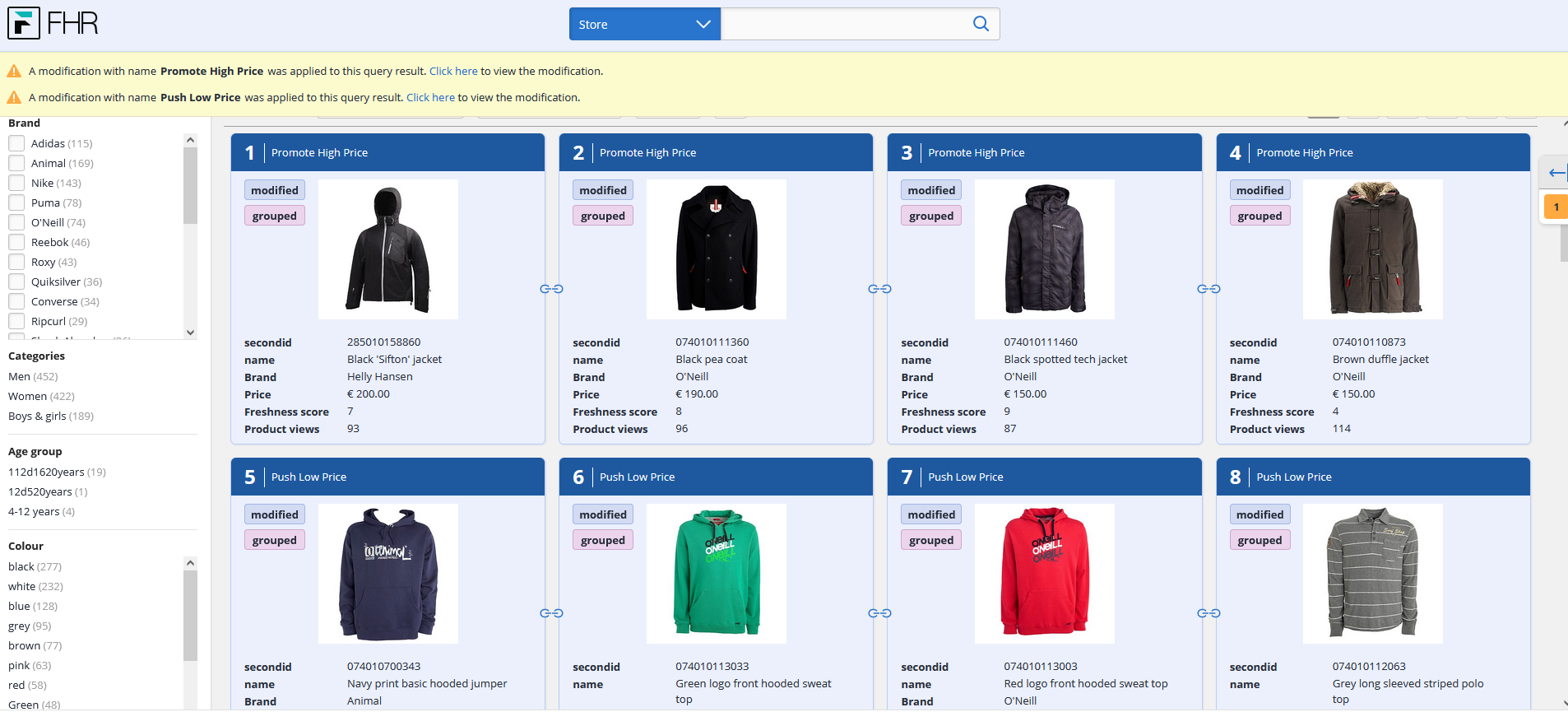The width and height of the screenshot is (1568, 712).
Task: Click here link for Promote High Price
Action: point(453,71)
